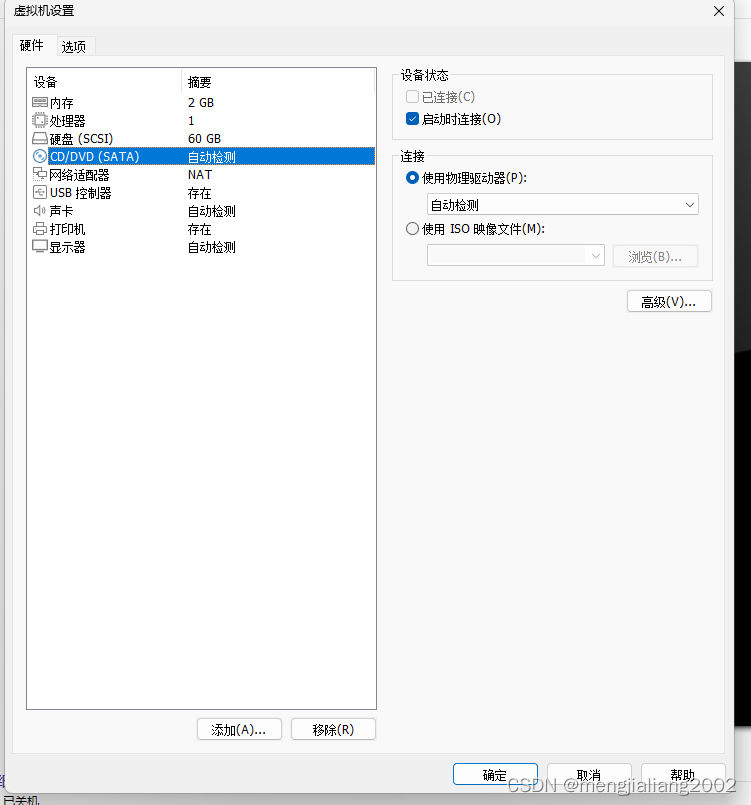Click the 浏览(B)... button
Screen dimensions: 751x805
(655, 256)
